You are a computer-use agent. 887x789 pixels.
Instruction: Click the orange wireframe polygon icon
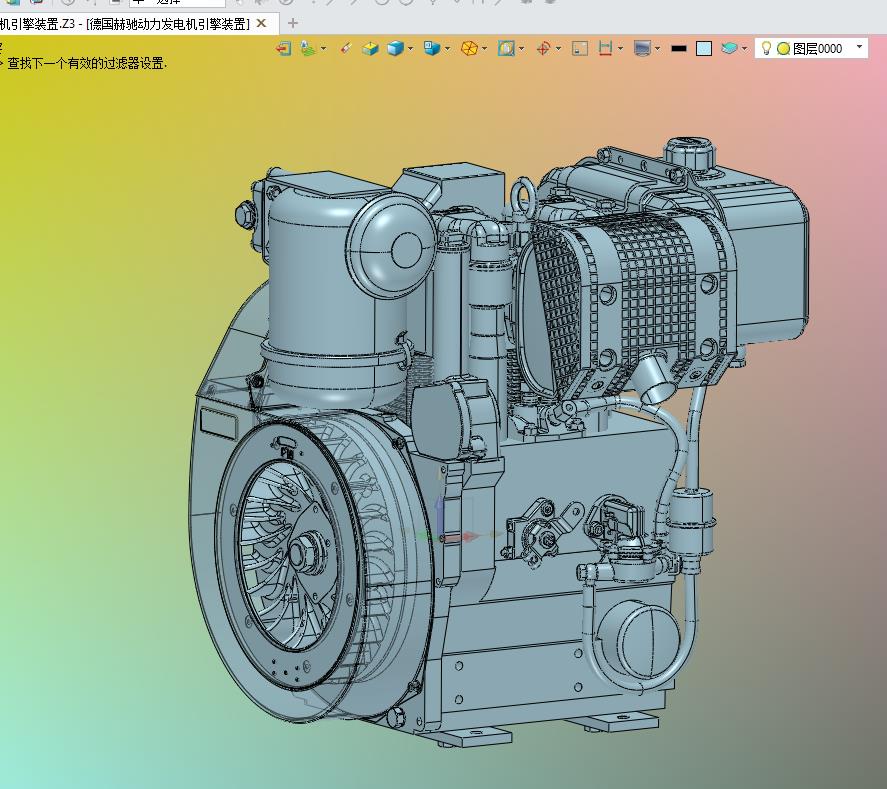point(469,48)
